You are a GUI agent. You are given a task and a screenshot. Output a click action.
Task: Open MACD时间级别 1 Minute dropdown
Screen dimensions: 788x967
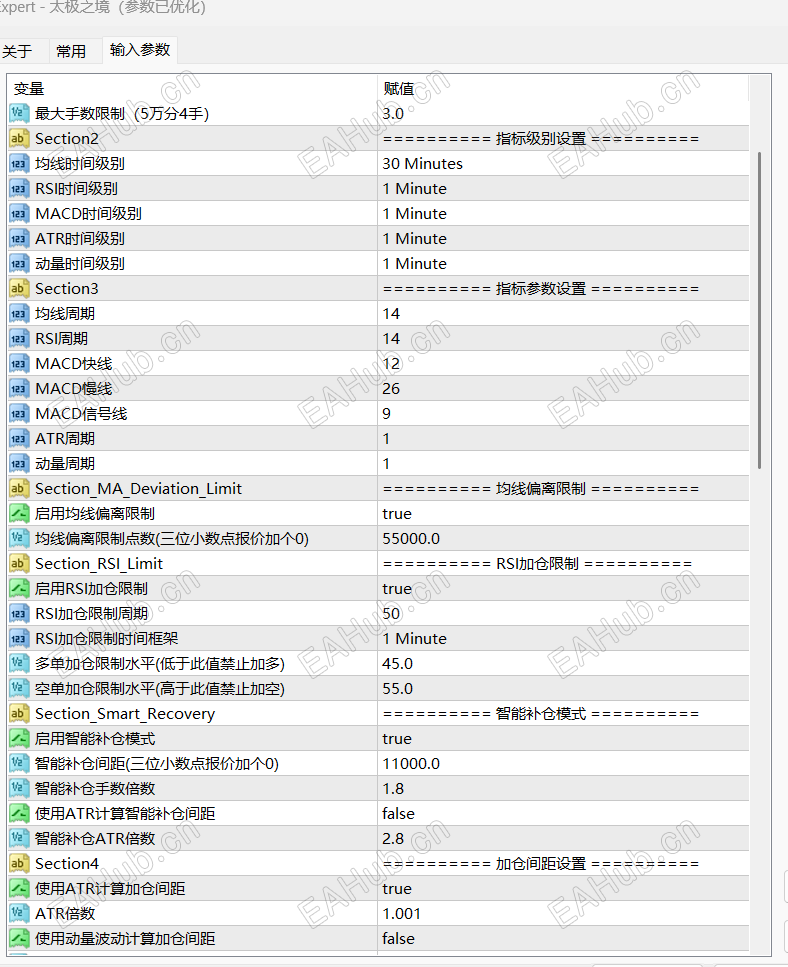click(x=563, y=213)
